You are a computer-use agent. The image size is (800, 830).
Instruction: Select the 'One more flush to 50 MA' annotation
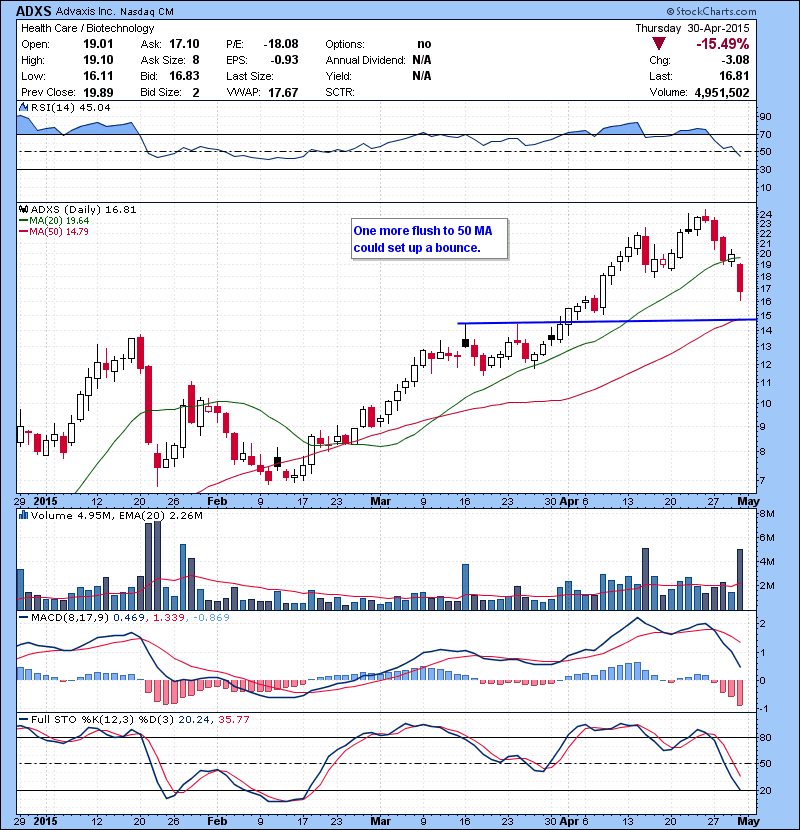428,238
